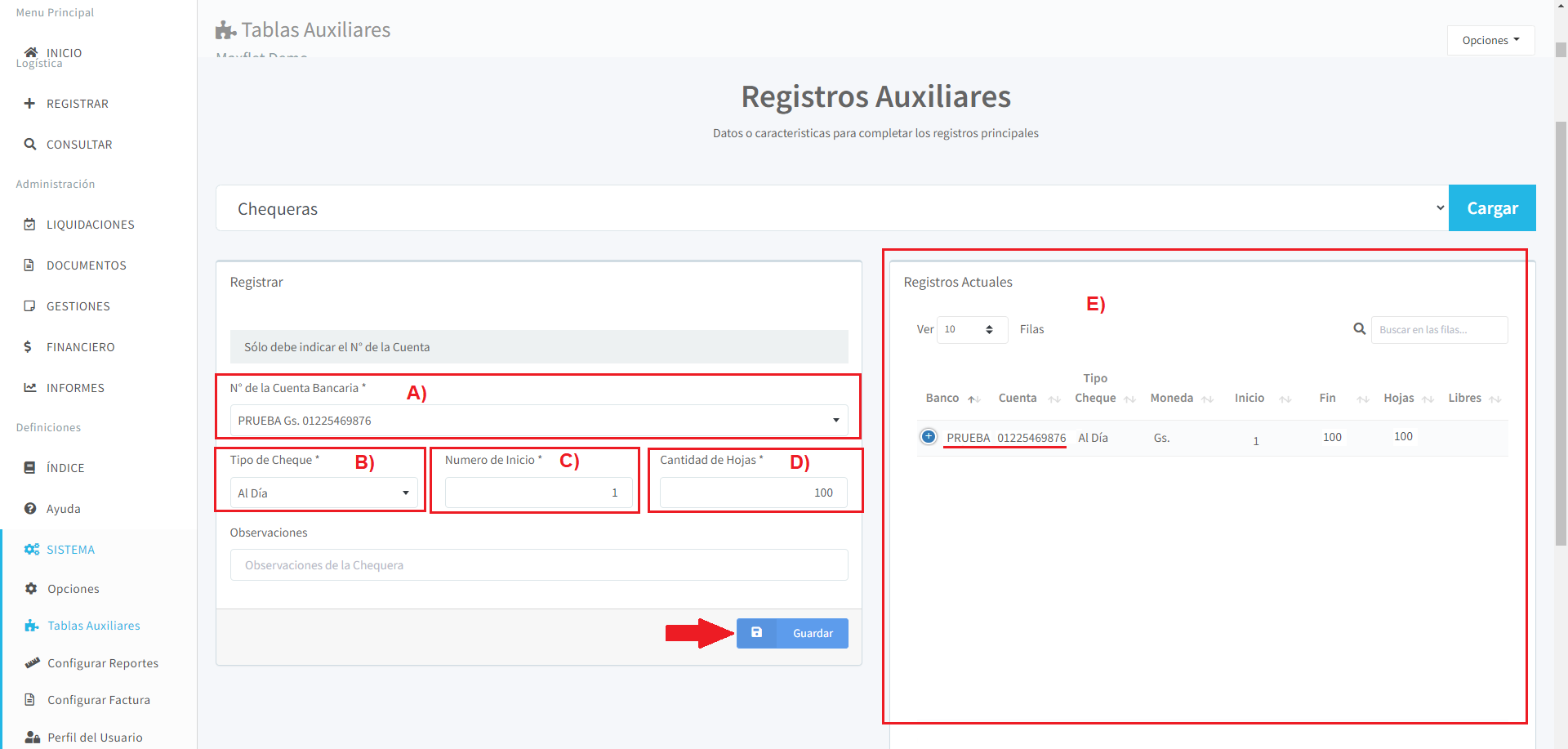Click the question mark Ayuda icon

click(x=30, y=509)
